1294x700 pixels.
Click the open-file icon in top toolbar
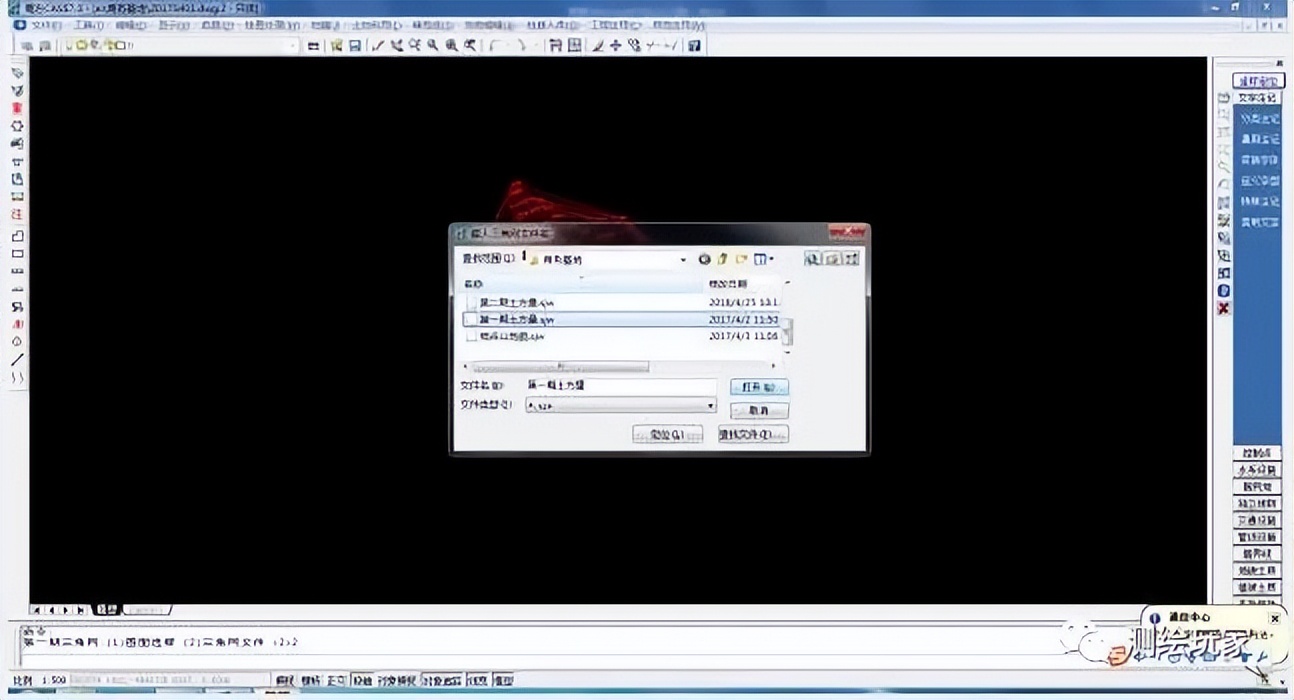pos(337,45)
